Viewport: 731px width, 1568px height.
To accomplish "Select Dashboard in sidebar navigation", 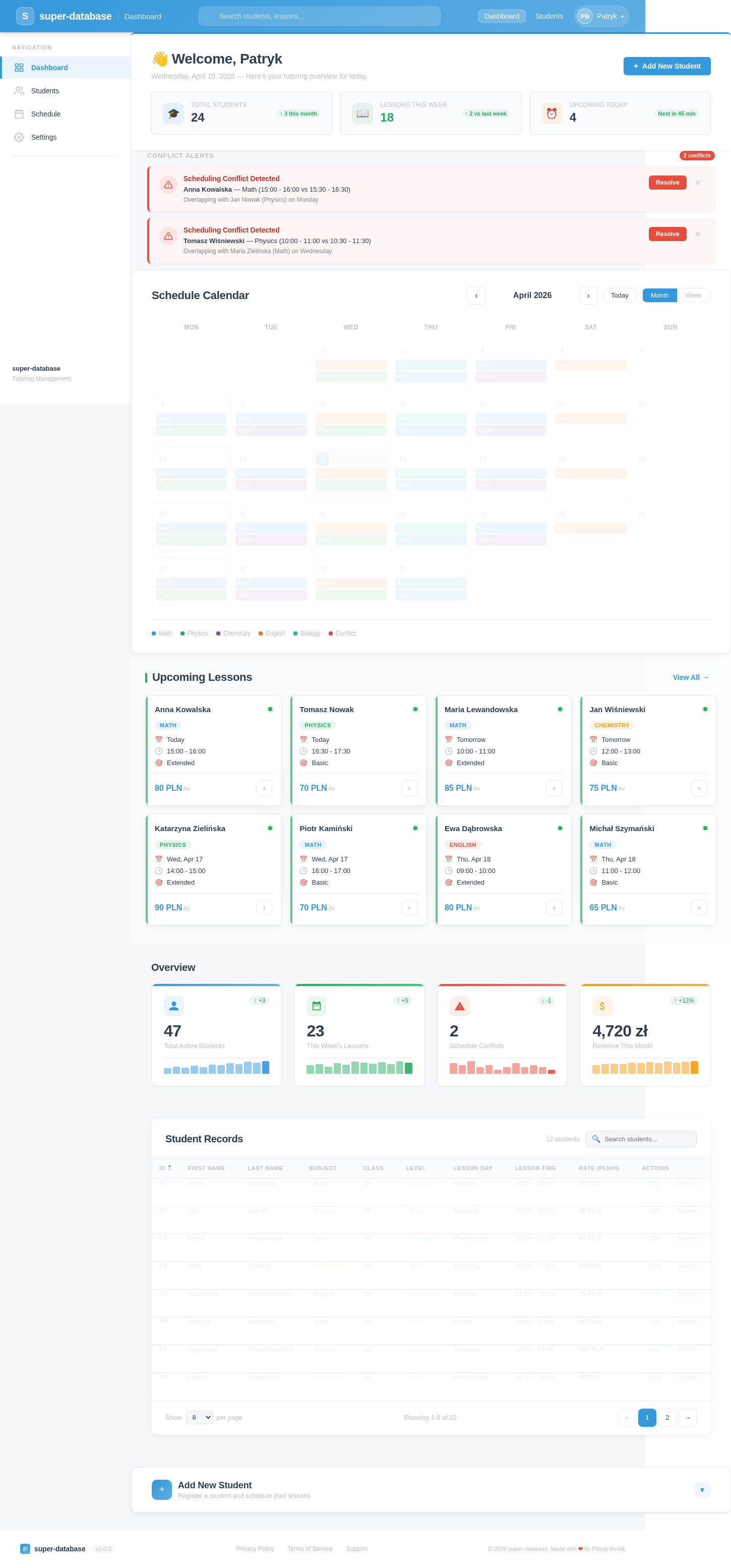I will click(66, 68).
